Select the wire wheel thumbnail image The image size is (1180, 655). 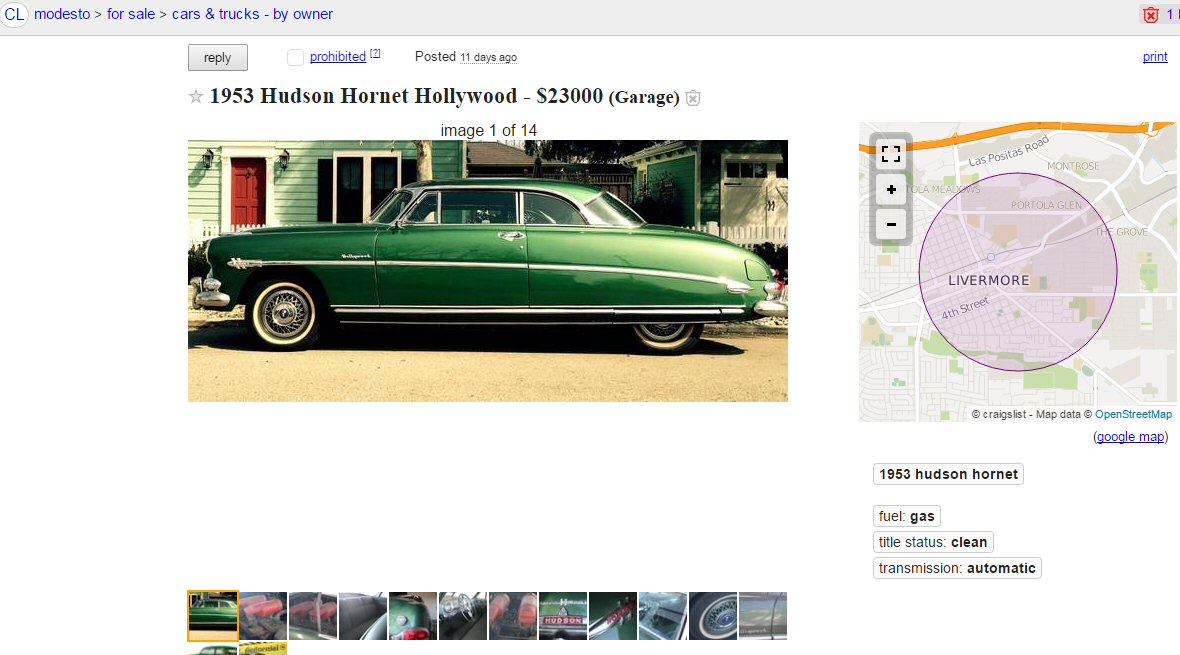pyautogui.click(x=713, y=616)
